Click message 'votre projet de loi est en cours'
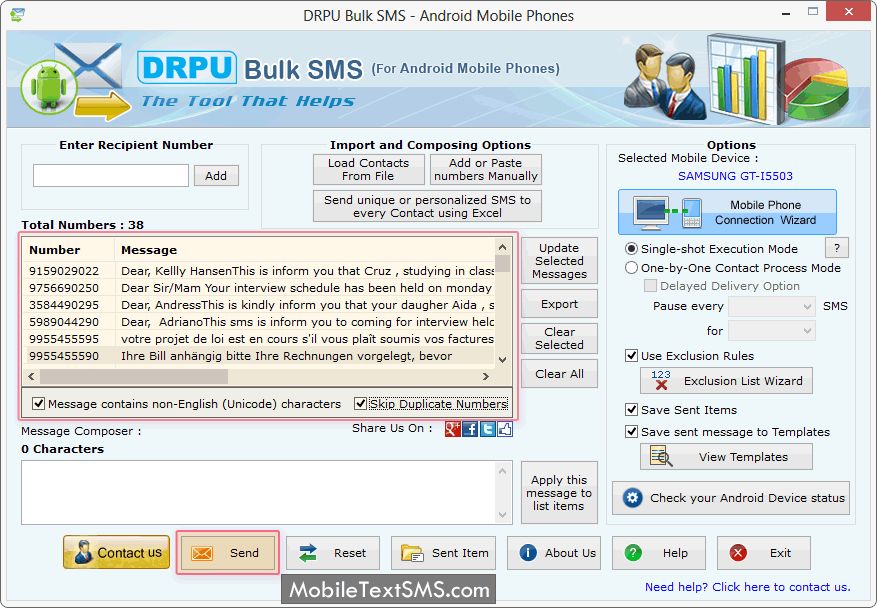877x608 pixels. [x=307, y=339]
